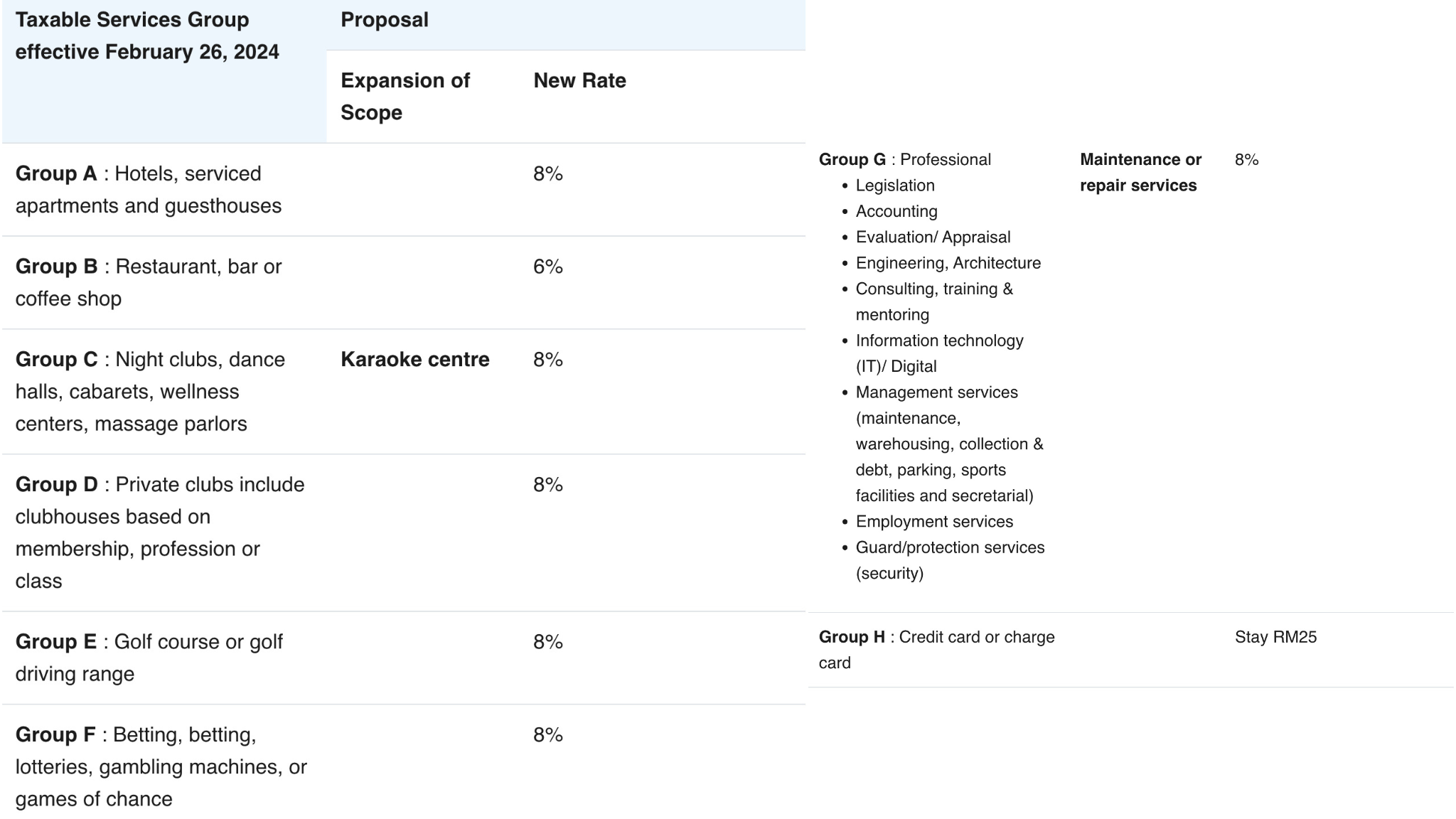1456x819 pixels.
Task: Click the Group D private clubs description
Action: coord(160,532)
